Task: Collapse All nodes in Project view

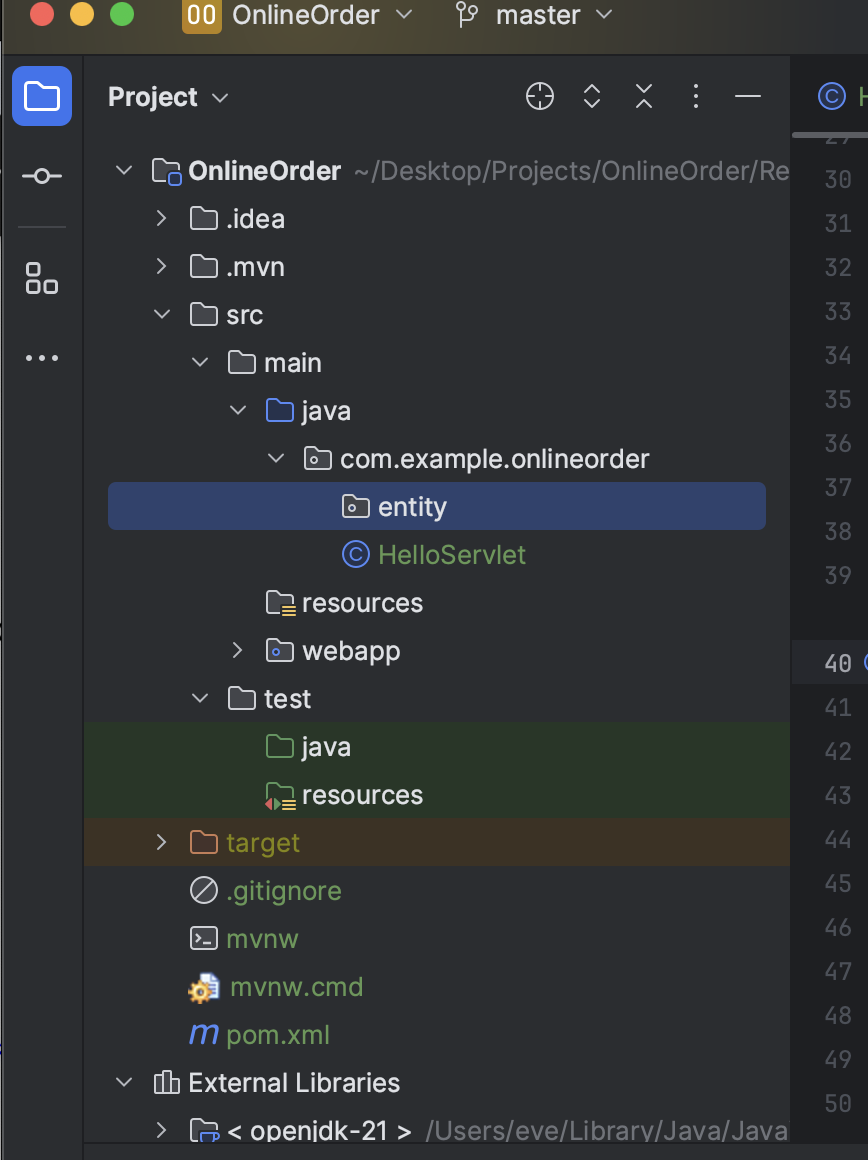Action: click(643, 96)
